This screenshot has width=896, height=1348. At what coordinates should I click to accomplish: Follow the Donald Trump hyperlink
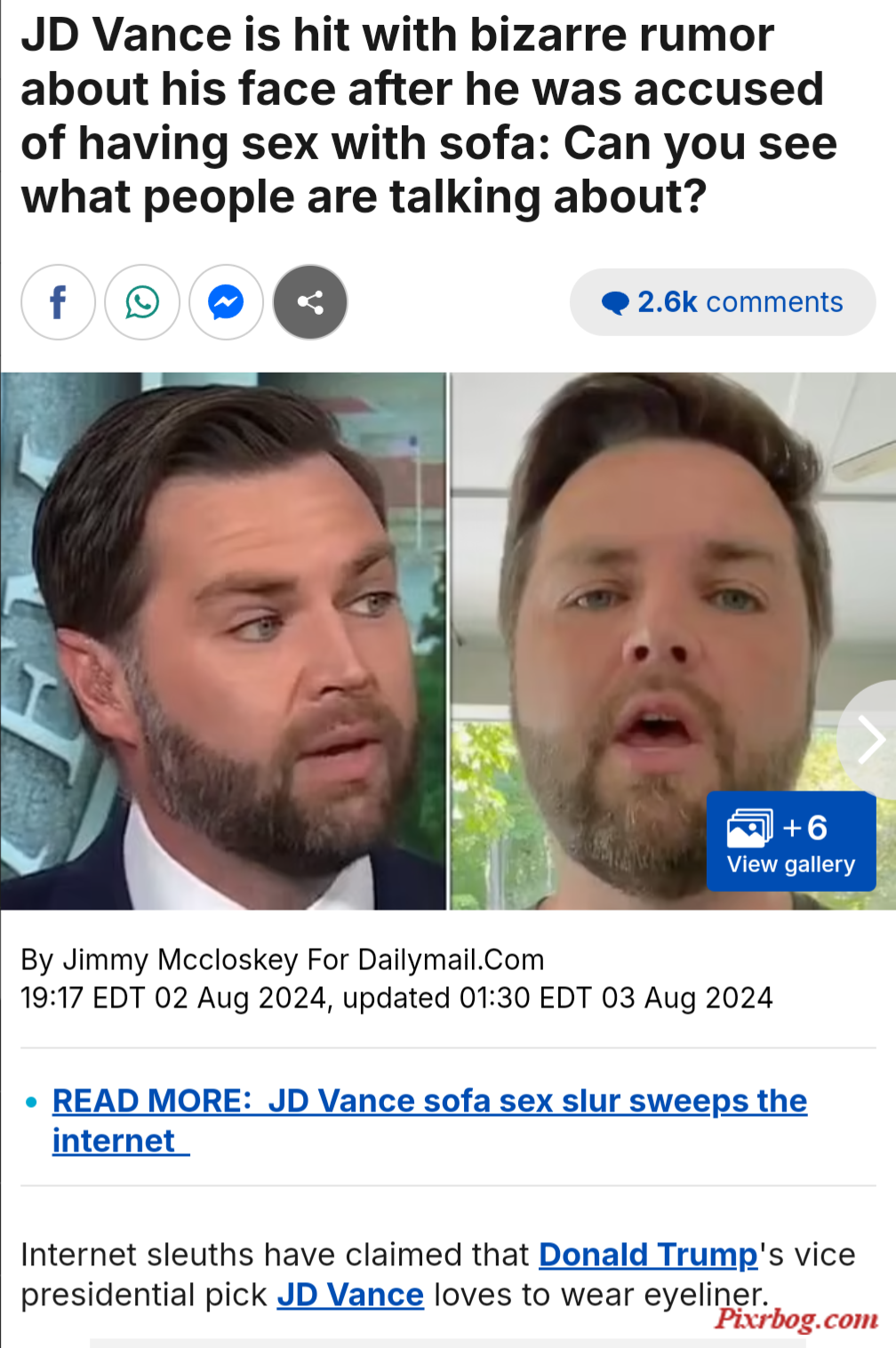(x=648, y=1255)
